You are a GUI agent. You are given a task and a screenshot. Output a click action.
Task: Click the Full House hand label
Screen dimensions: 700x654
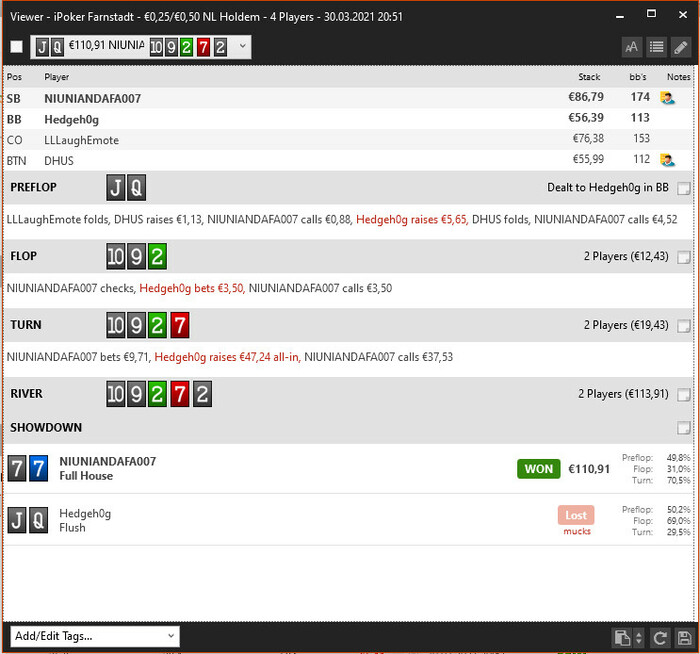tap(86, 476)
